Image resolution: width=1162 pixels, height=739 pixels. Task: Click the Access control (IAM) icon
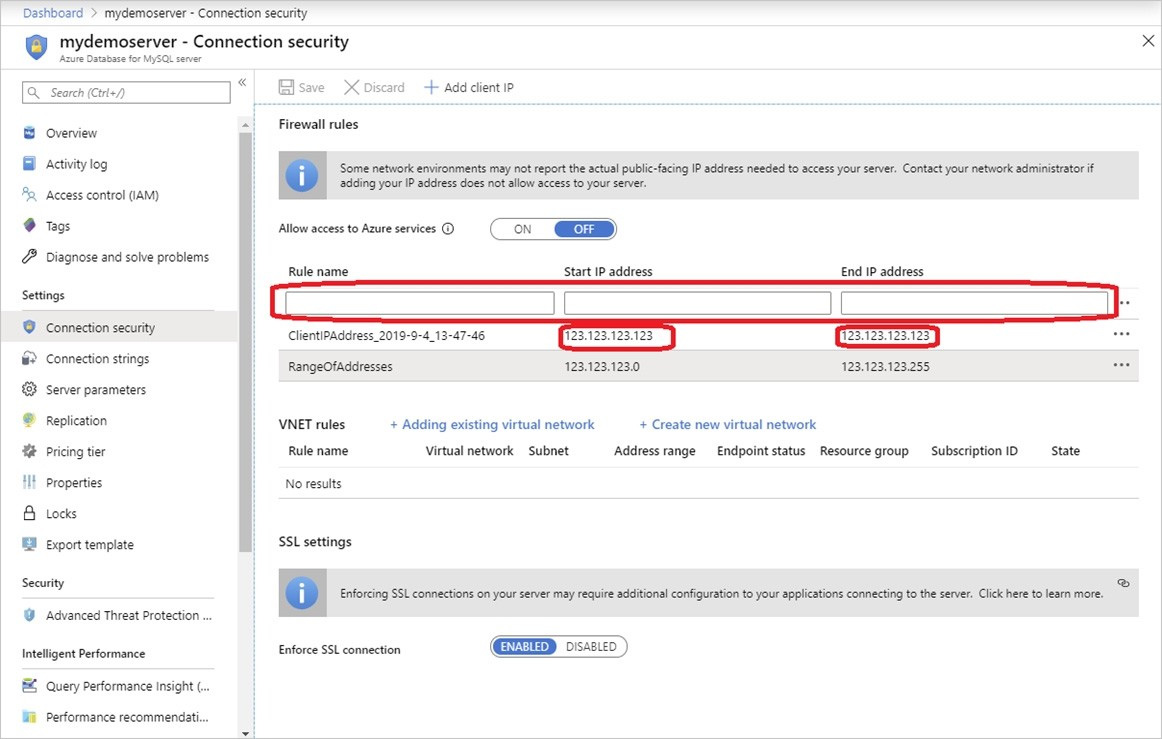point(30,195)
